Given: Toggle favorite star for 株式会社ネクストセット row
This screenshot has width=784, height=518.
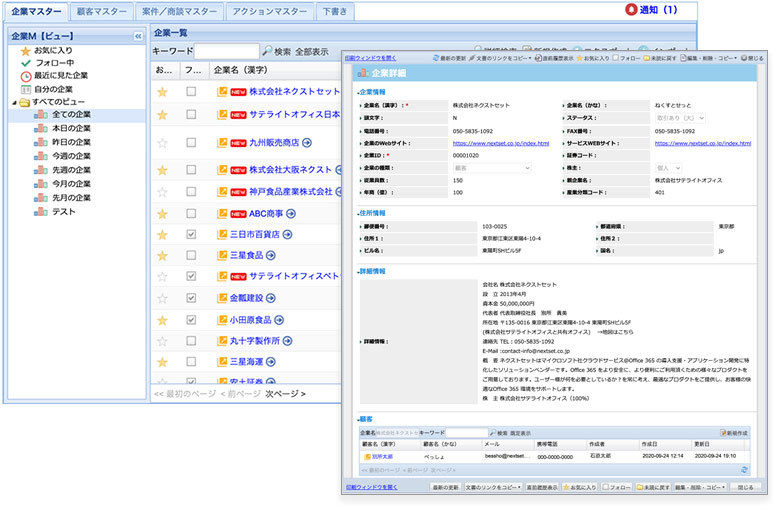Looking at the screenshot, I should (x=162, y=92).
